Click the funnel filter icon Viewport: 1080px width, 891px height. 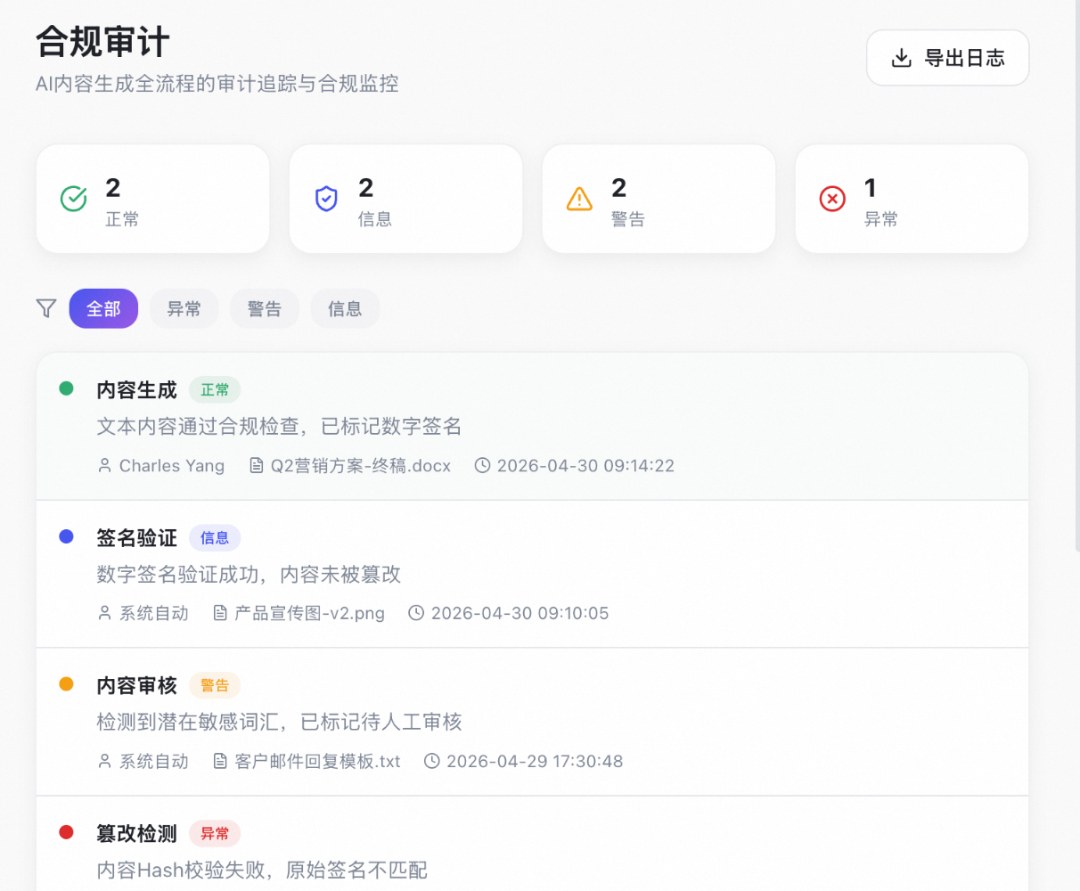pos(46,308)
